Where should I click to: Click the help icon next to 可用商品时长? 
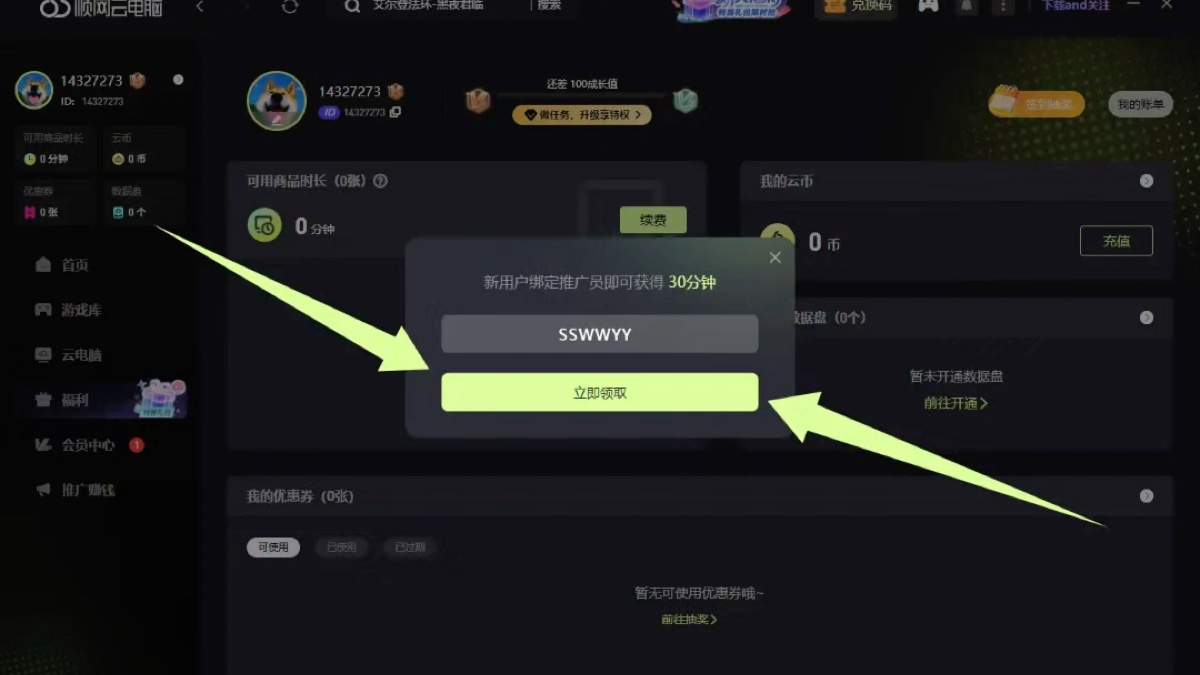coord(380,181)
